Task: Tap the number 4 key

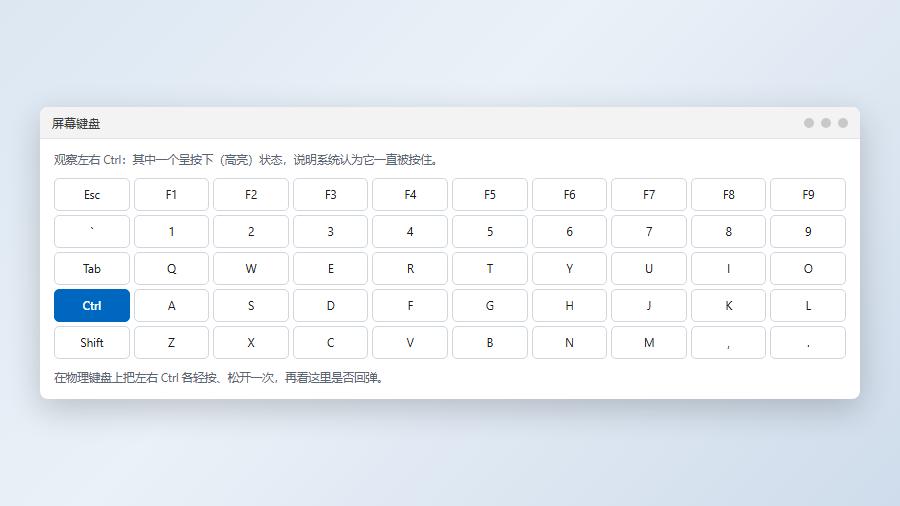Action: click(x=410, y=232)
